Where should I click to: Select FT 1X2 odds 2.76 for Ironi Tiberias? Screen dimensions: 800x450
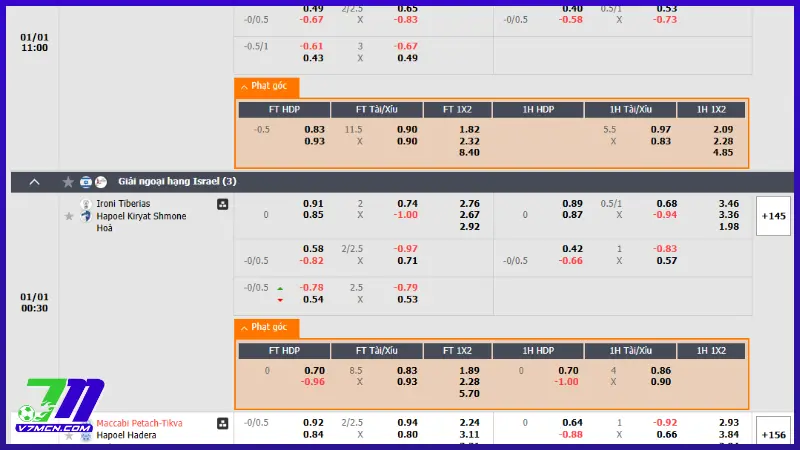click(x=468, y=204)
